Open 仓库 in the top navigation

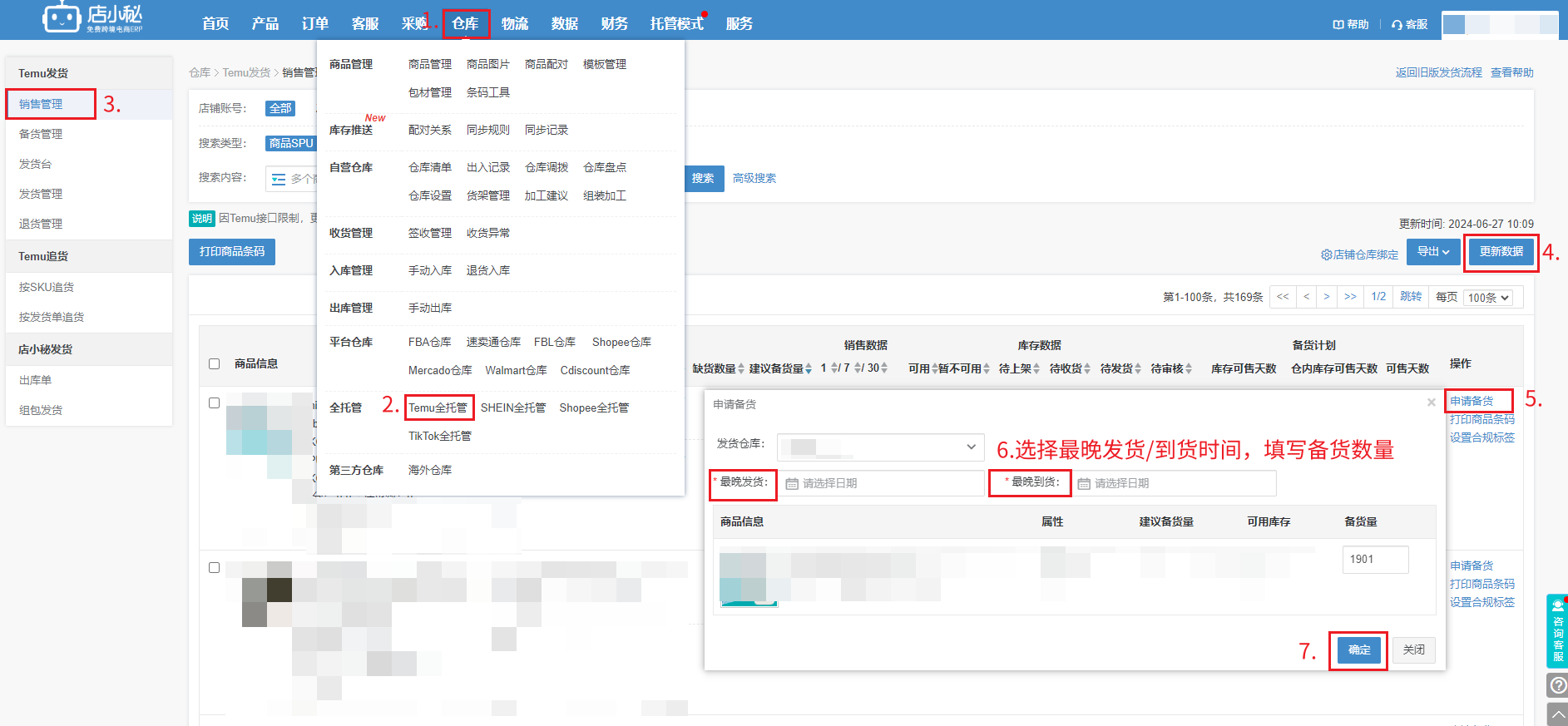point(466,23)
